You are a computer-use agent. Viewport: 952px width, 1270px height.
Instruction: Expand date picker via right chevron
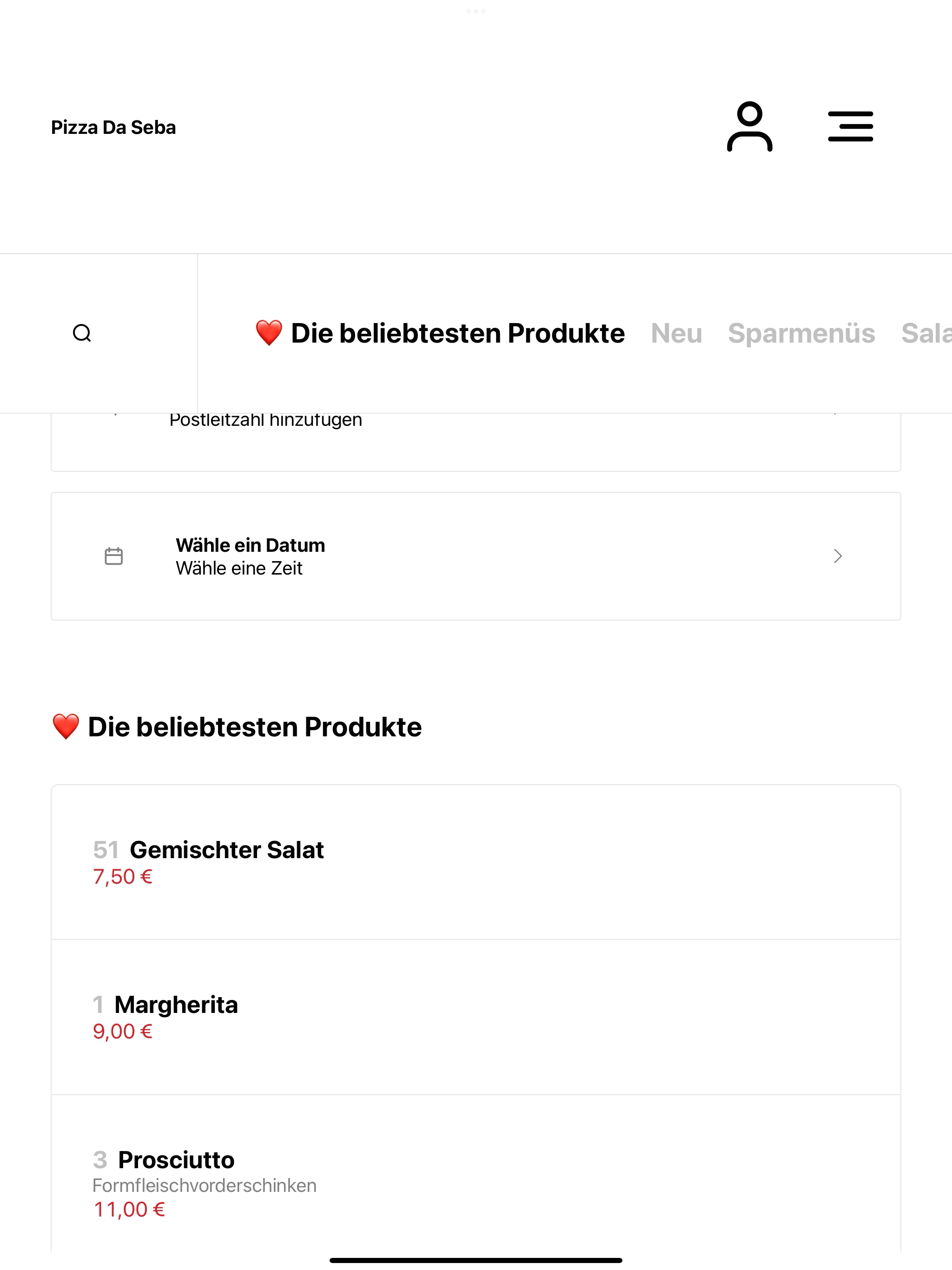pos(838,556)
